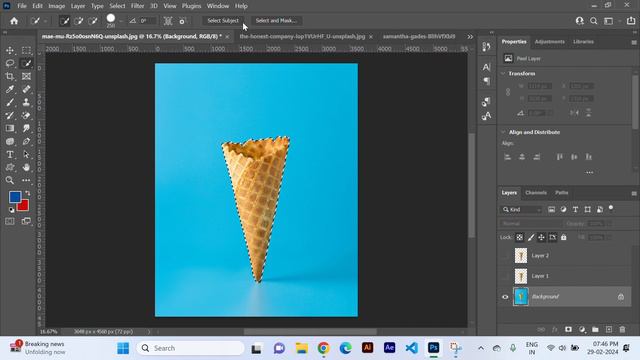Select the Quick Selection tool in toolbox
Viewport: 640px width, 360px height.
[26, 63]
